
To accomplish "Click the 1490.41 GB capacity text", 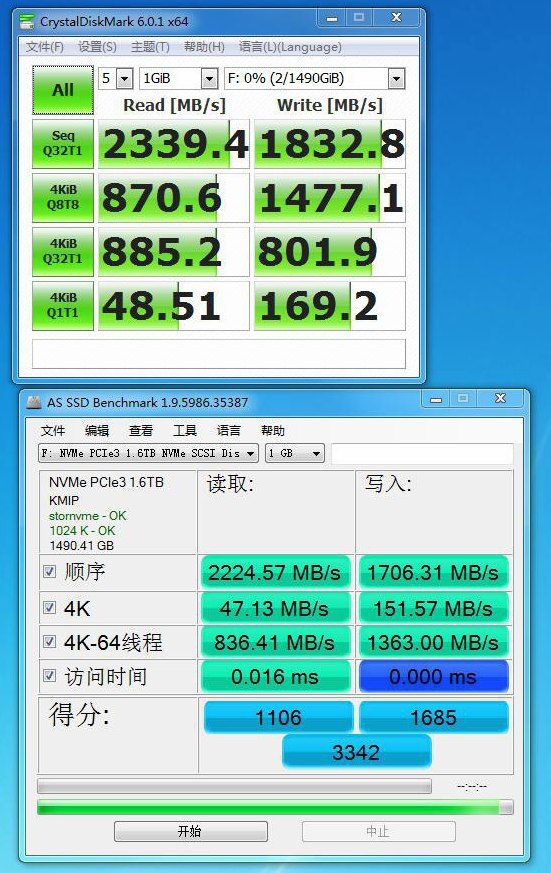I will 81,546.
